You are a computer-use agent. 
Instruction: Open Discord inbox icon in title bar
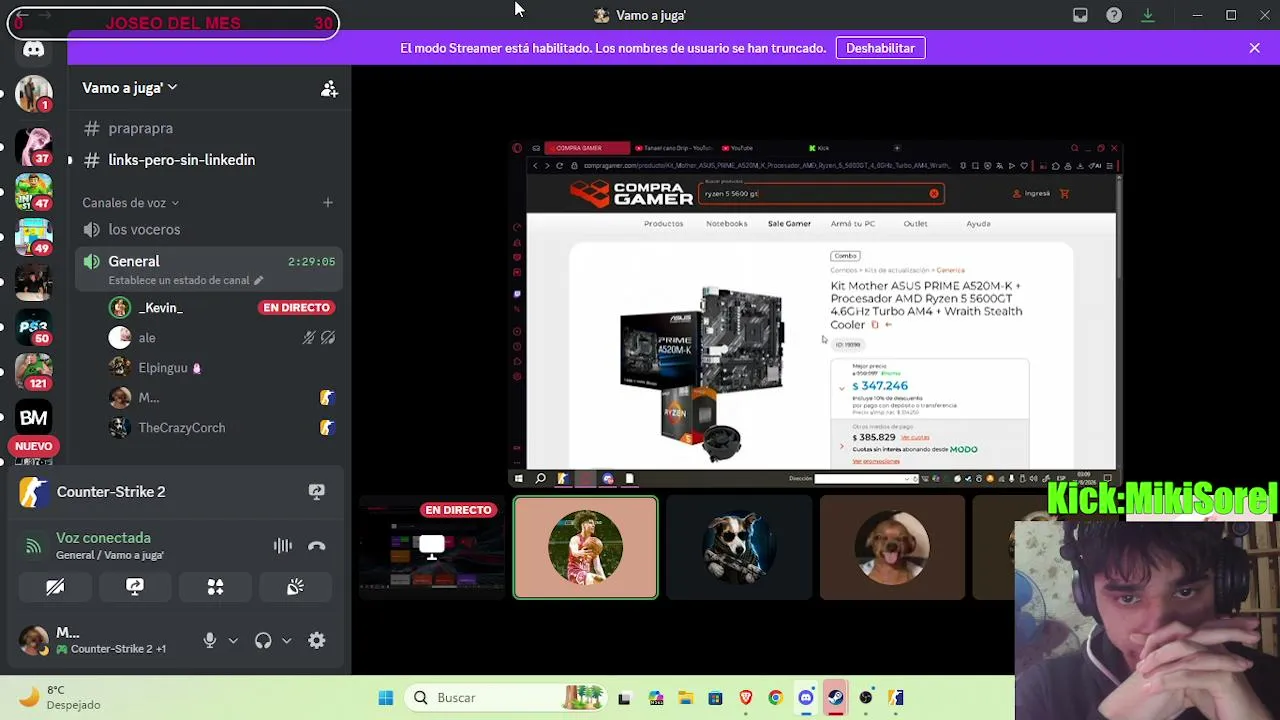tap(1080, 15)
